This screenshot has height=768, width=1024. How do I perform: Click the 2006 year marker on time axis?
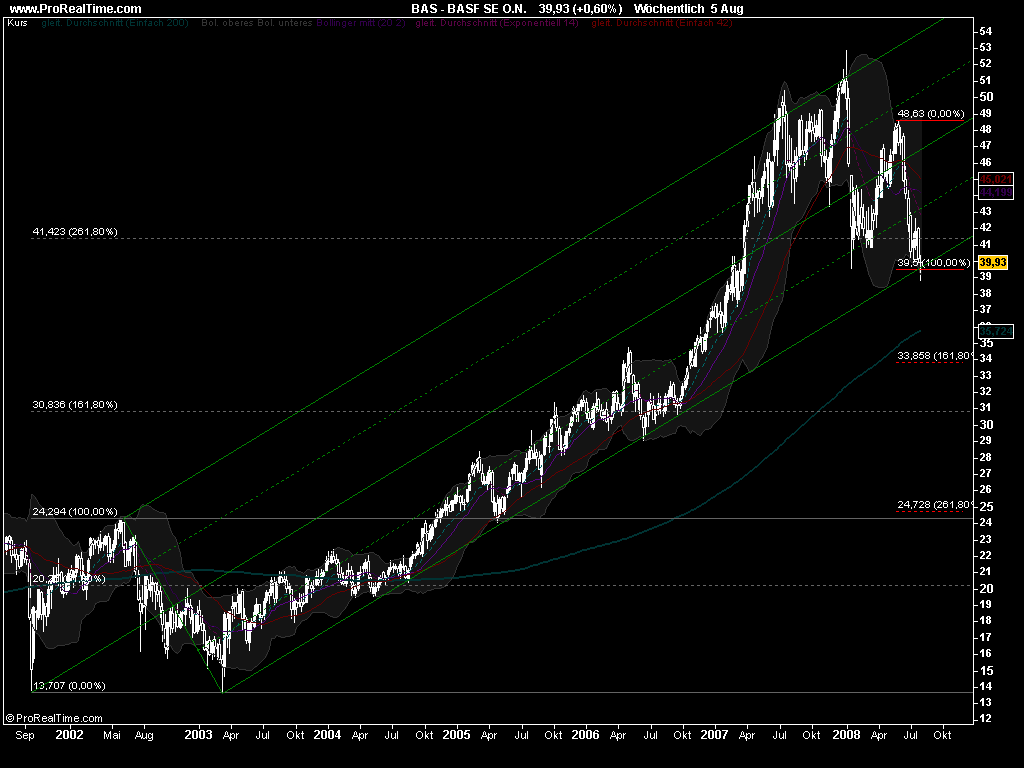coord(585,735)
